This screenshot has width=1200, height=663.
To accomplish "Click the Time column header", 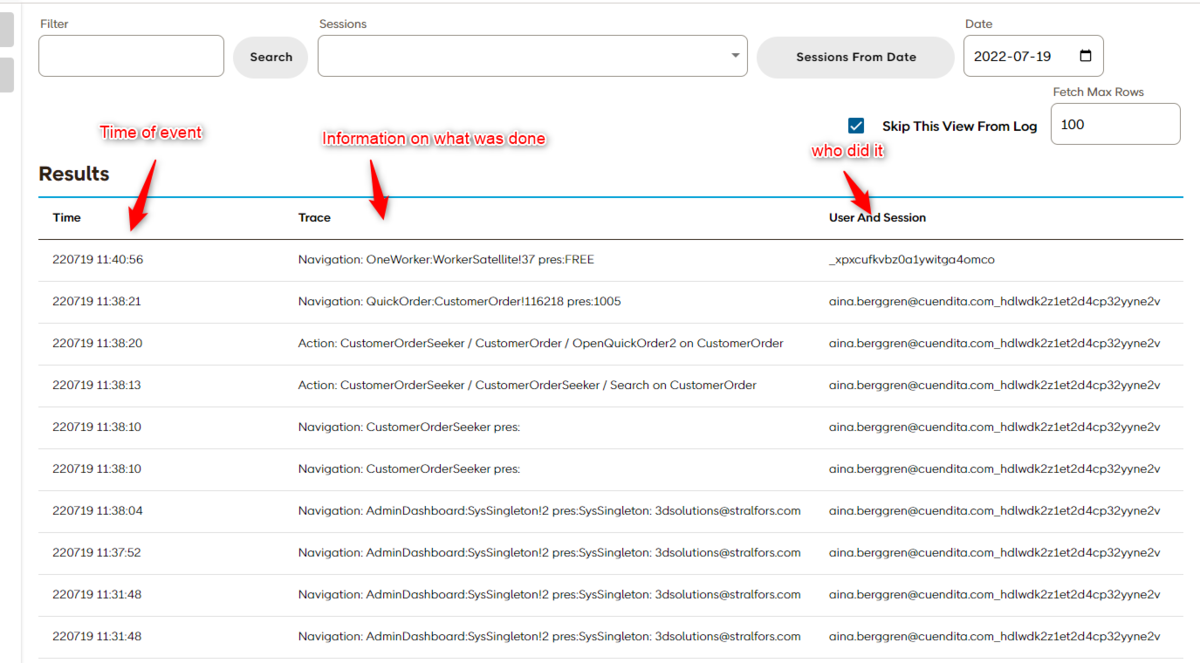I will click(x=67, y=217).
